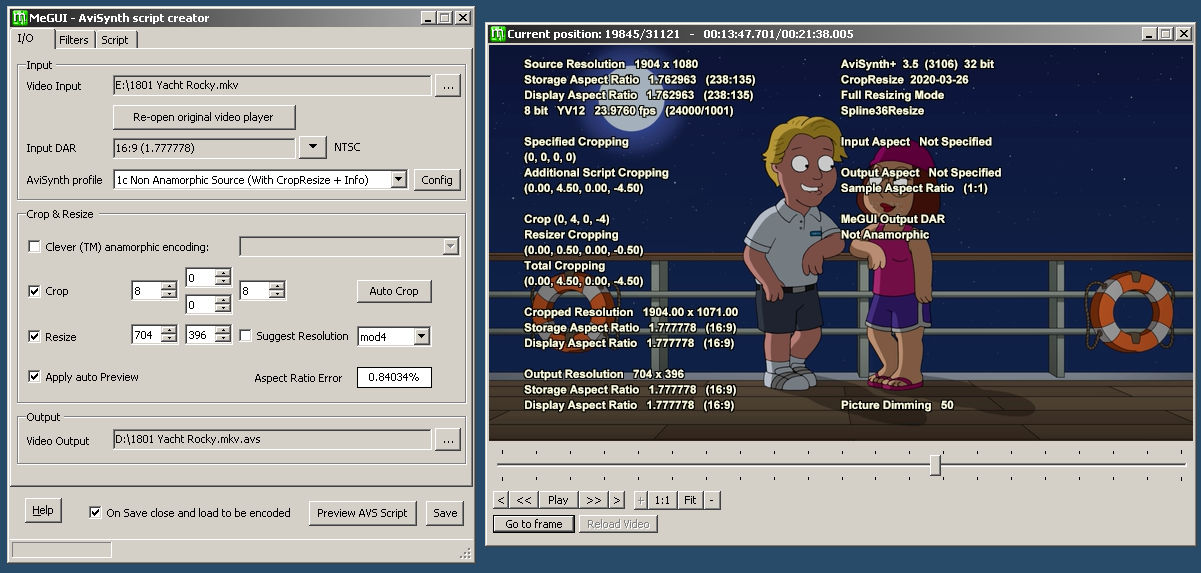This screenshot has width=1201, height=573.
Task: Step back one frame with < button
Action: tap(501, 500)
